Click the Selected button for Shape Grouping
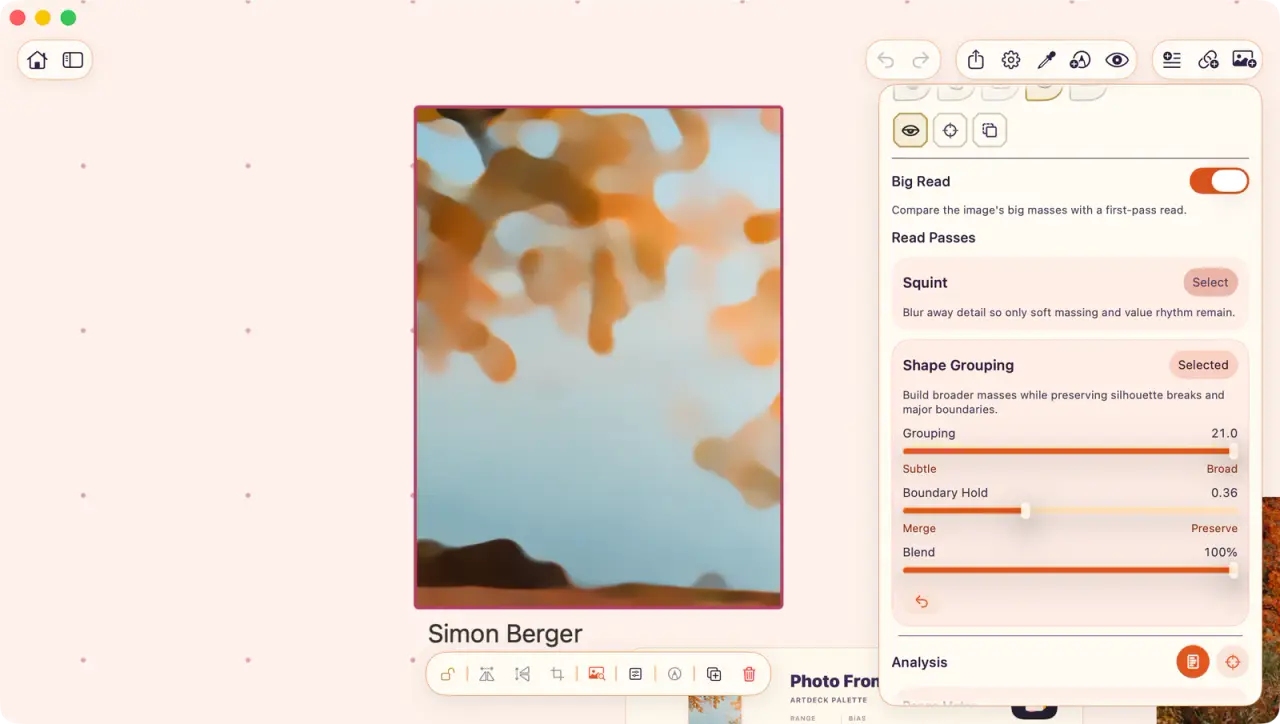 coord(1203,365)
